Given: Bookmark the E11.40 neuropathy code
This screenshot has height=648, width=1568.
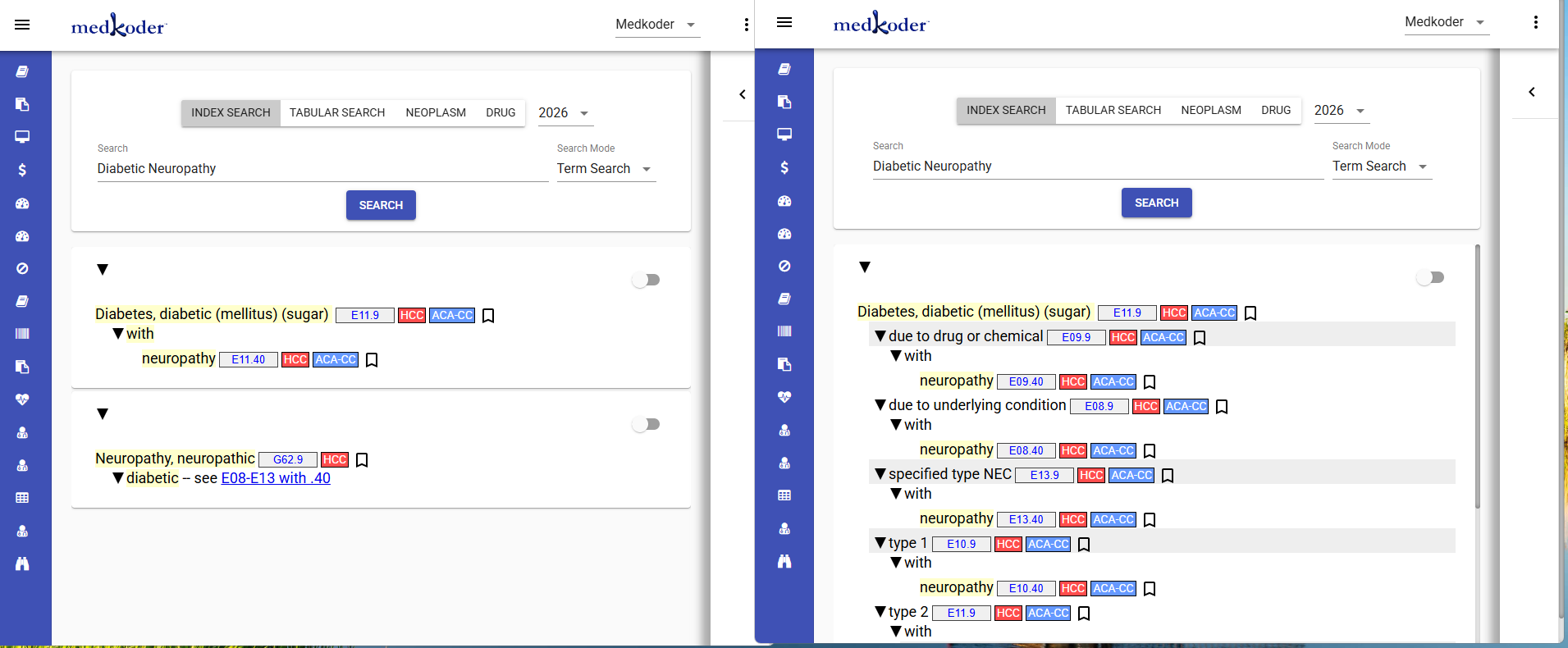Looking at the screenshot, I should (x=372, y=360).
